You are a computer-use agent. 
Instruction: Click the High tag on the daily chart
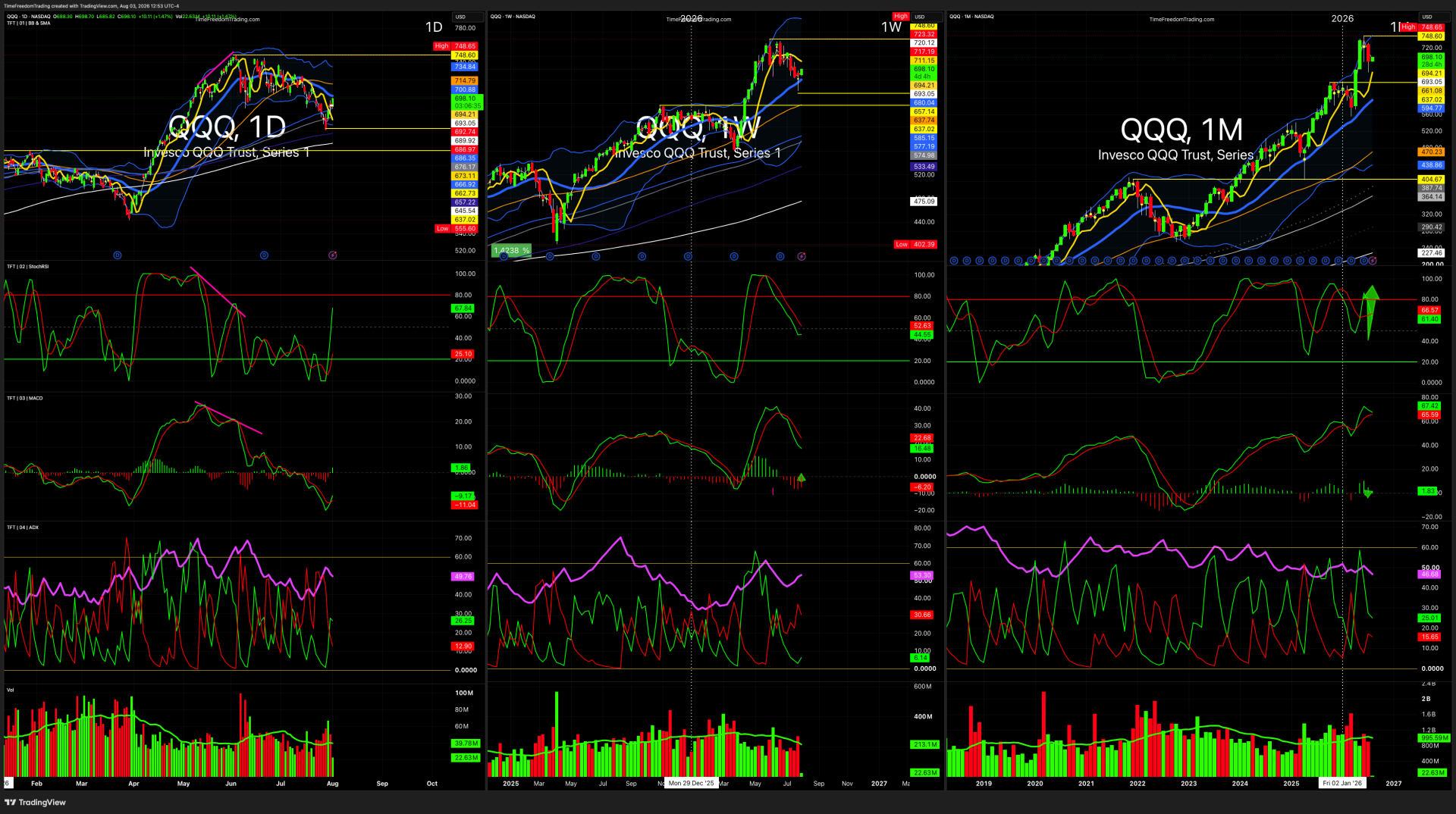[x=441, y=46]
